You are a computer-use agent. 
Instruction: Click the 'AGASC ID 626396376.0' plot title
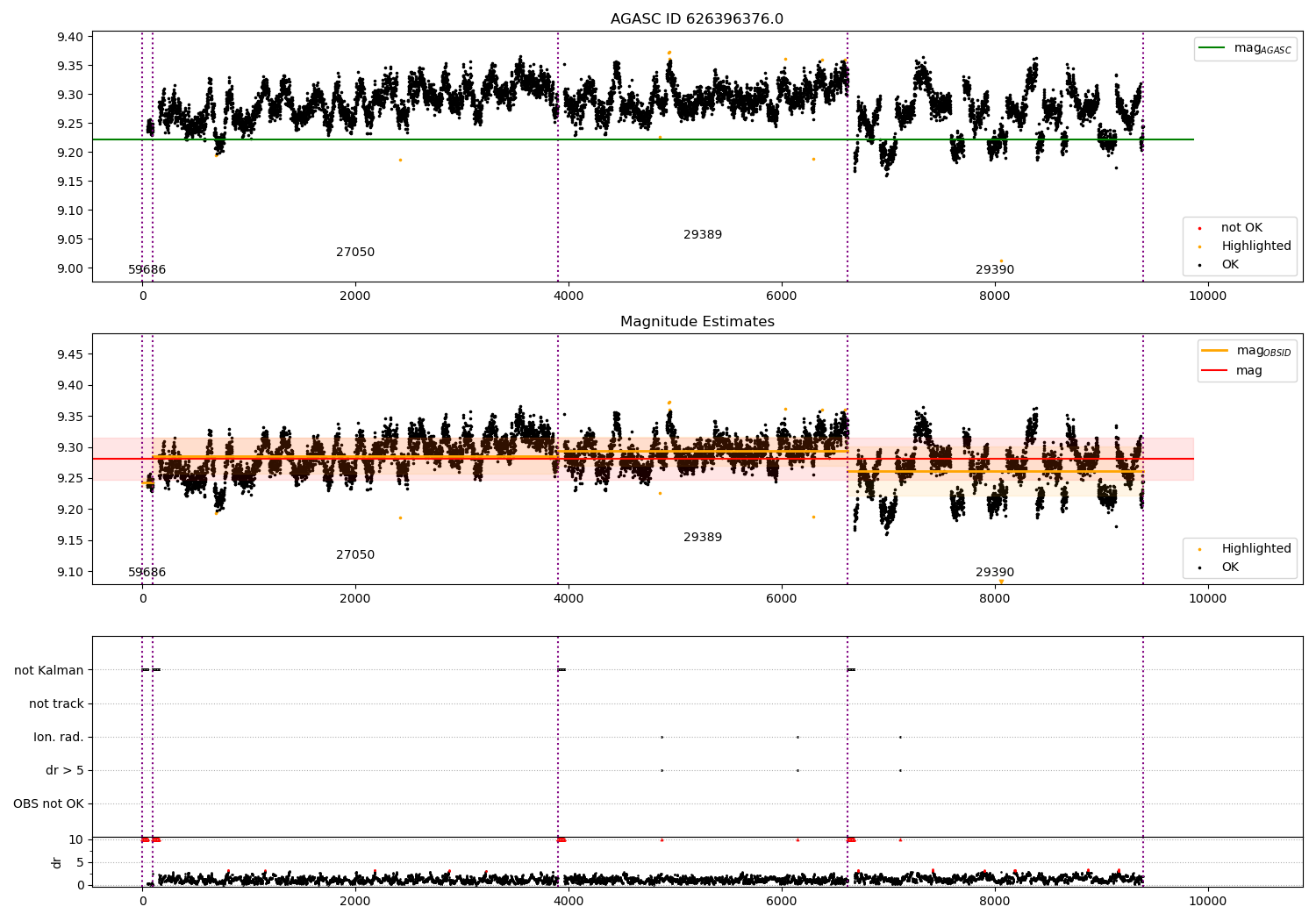click(697, 19)
